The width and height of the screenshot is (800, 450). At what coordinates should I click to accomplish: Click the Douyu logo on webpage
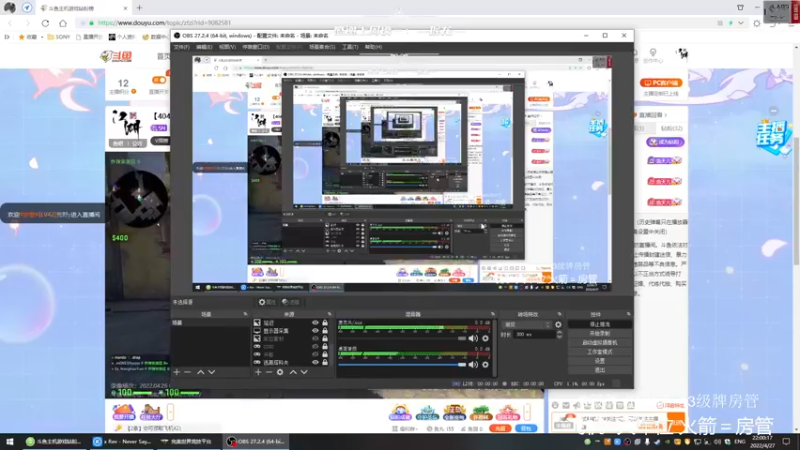(116, 56)
